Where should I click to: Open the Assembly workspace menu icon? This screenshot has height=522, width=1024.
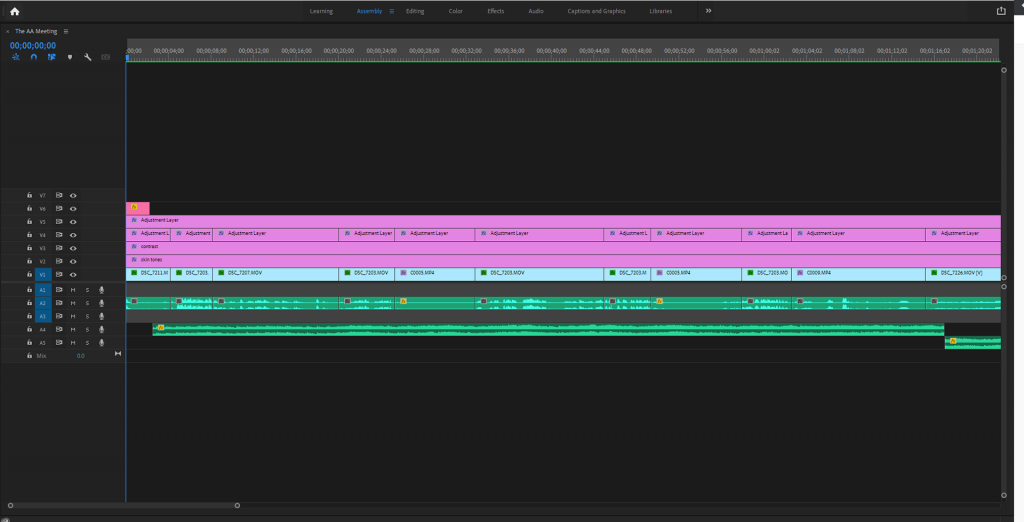coord(392,11)
